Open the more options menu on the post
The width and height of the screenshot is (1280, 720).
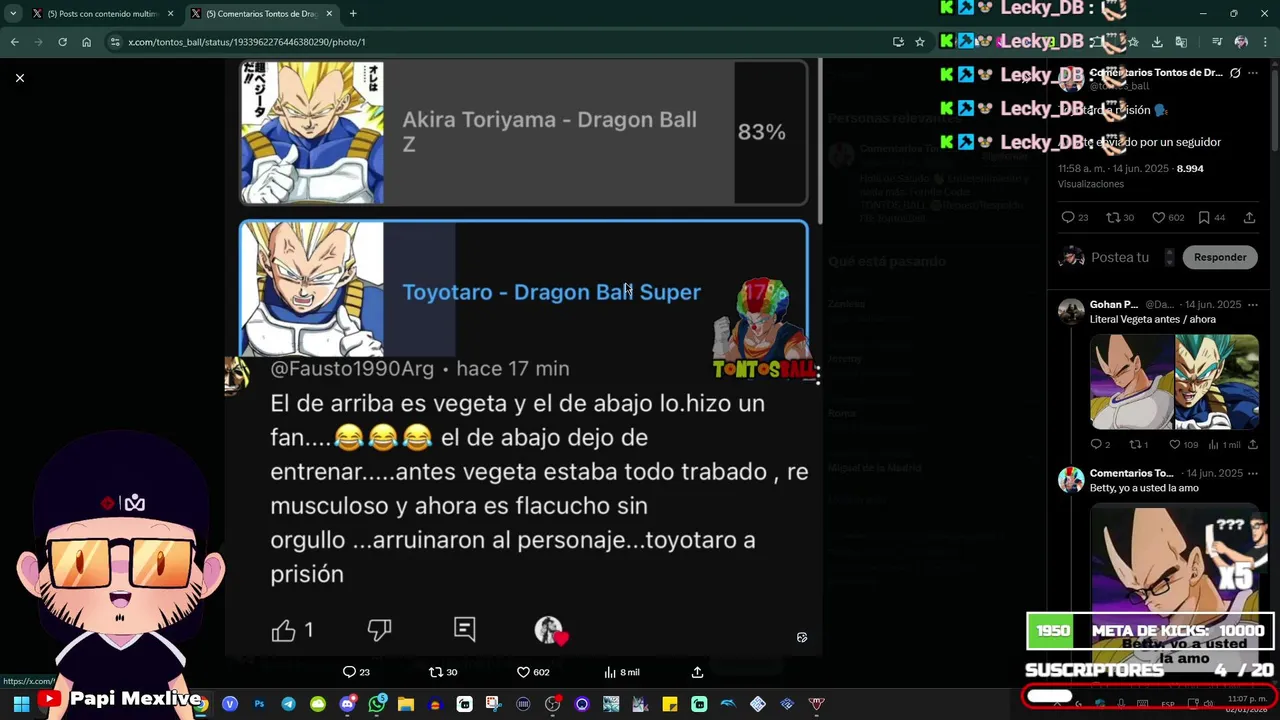pos(1254,73)
